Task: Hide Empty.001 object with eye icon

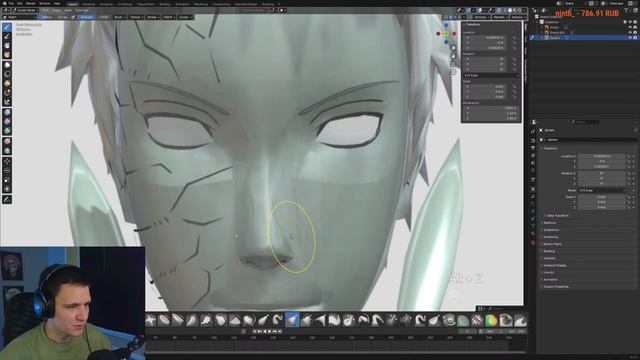Action: click(x=630, y=32)
